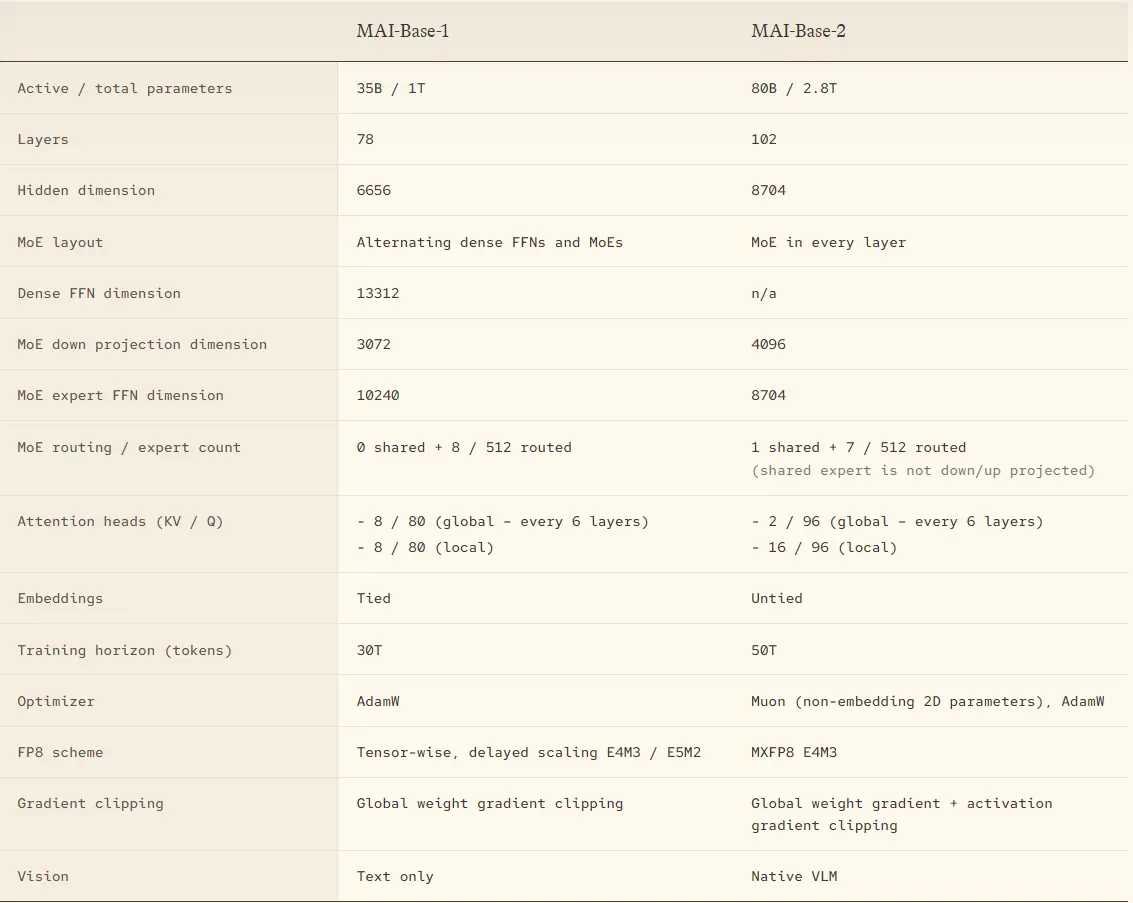Screen dimensions: 1133x903
Task: Click the Untied embeddings value
Action: 777,598
